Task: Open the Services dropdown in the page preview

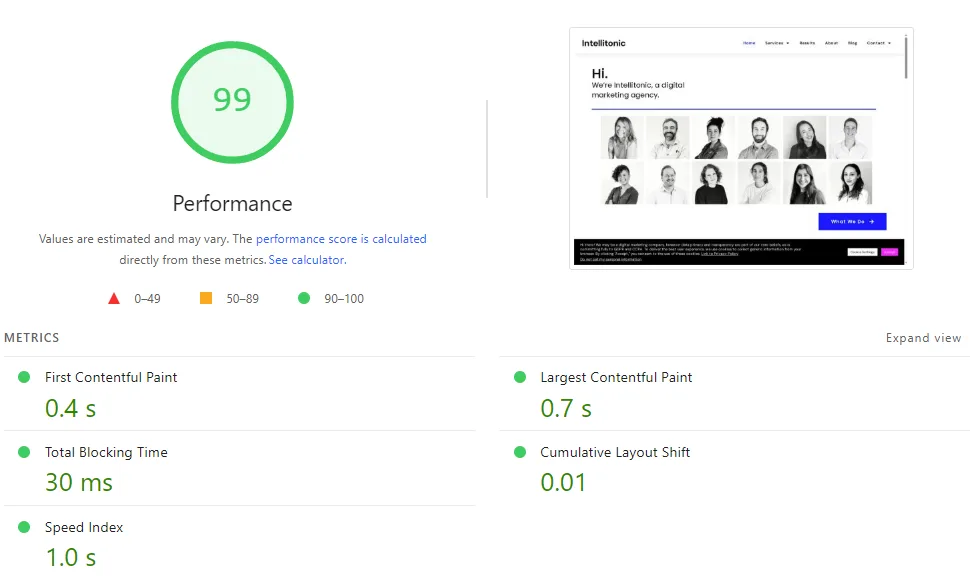Action: [777, 43]
